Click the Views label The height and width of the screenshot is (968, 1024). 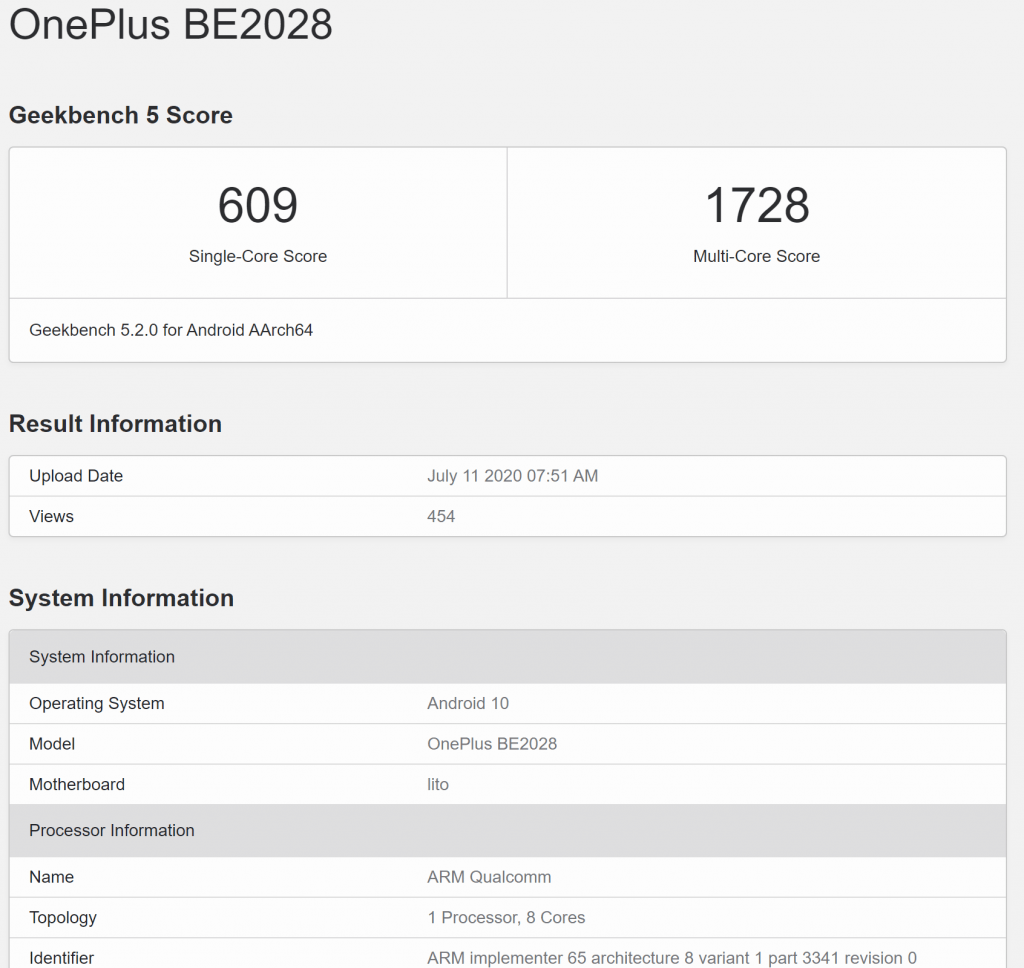pyautogui.click(x=52, y=516)
